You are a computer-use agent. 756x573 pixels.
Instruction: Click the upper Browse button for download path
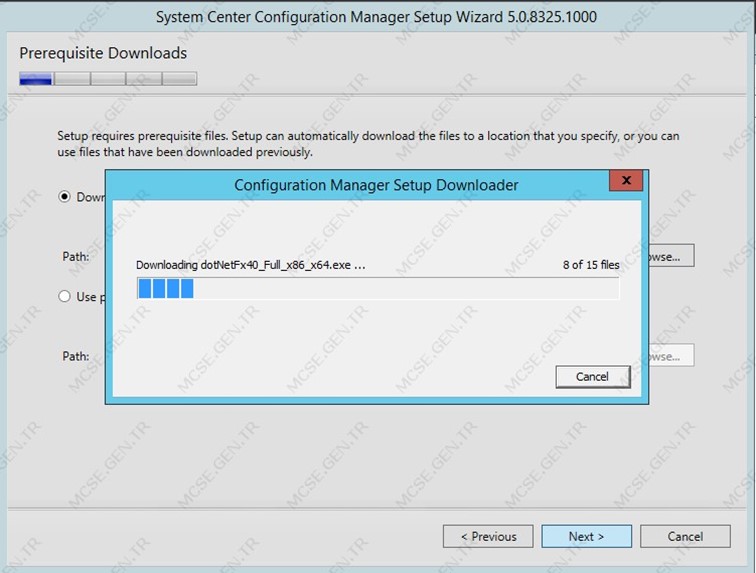[x=672, y=256]
